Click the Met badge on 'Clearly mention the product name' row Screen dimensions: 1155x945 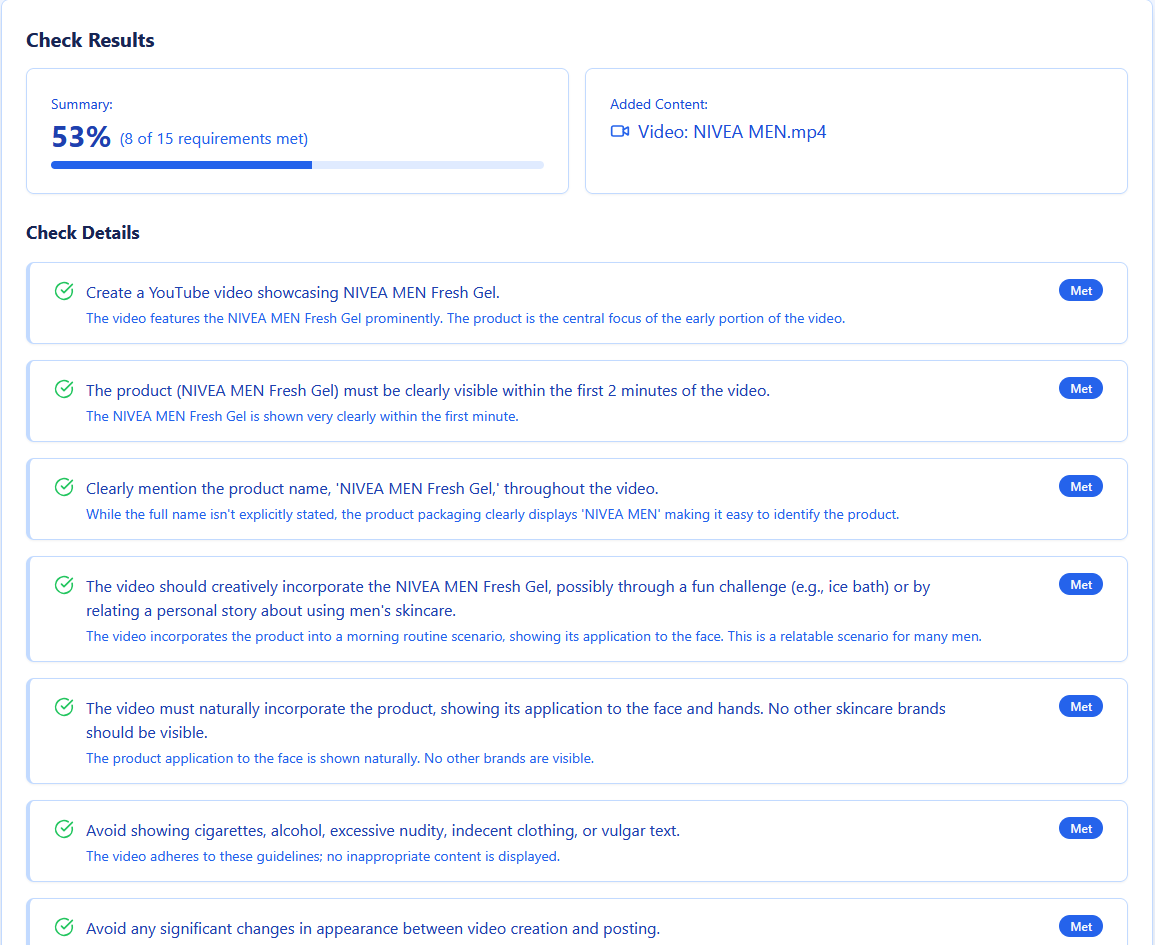click(x=1081, y=486)
